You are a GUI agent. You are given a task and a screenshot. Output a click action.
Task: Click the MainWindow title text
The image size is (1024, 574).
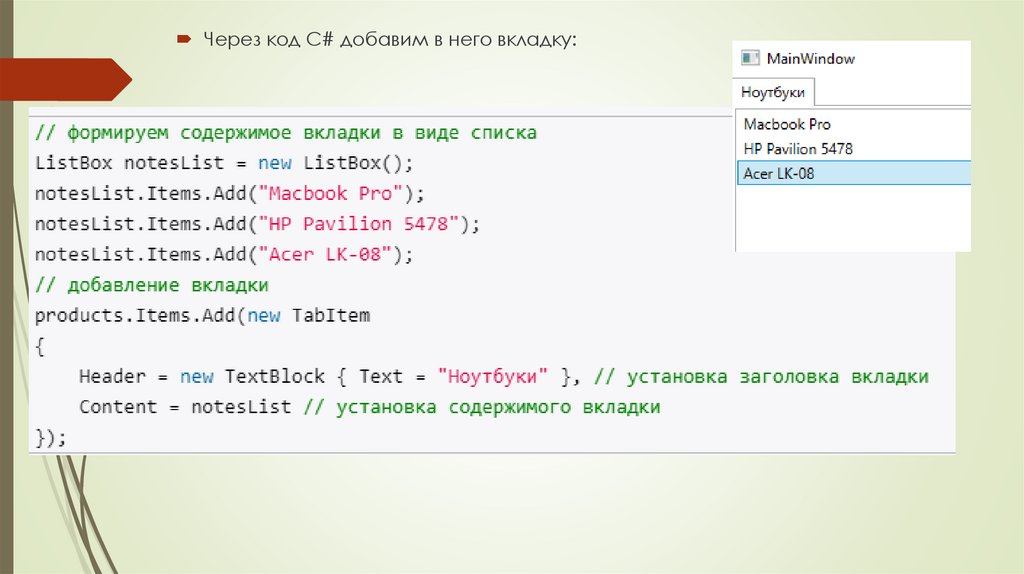pos(810,59)
